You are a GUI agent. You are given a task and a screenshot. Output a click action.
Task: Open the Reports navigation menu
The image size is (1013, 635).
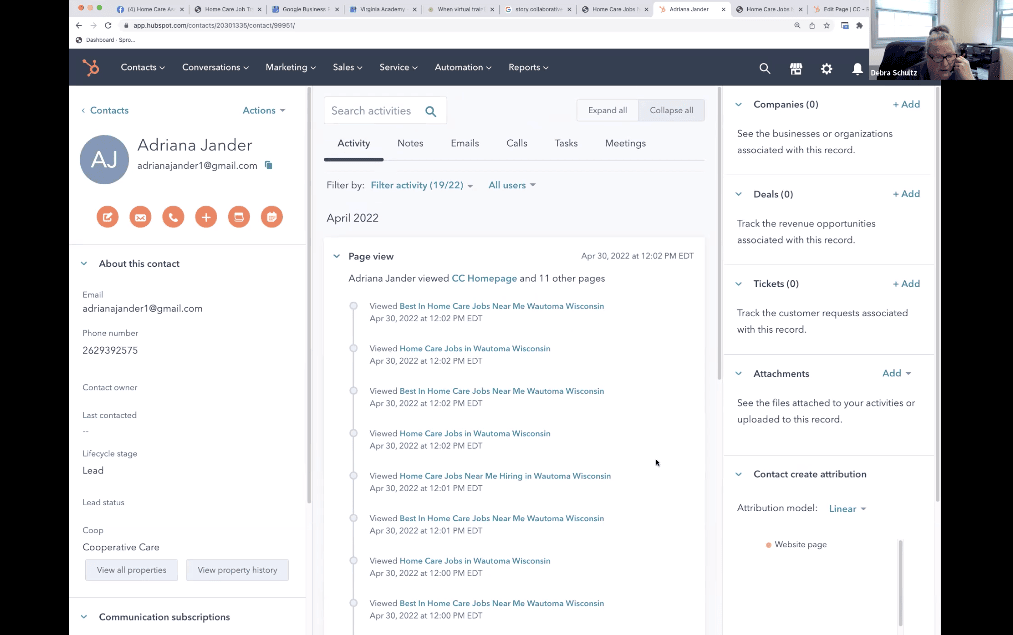tap(528, 67)
